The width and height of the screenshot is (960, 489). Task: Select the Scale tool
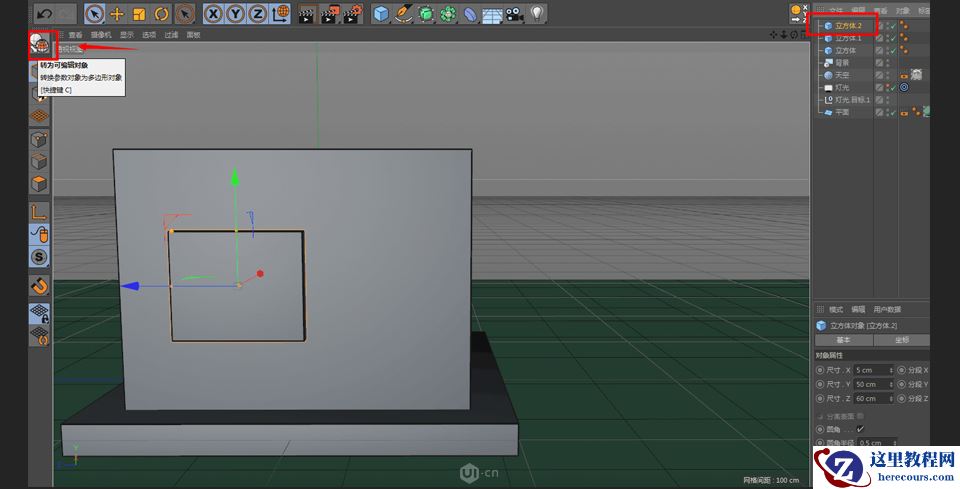(x=139, y=13)
